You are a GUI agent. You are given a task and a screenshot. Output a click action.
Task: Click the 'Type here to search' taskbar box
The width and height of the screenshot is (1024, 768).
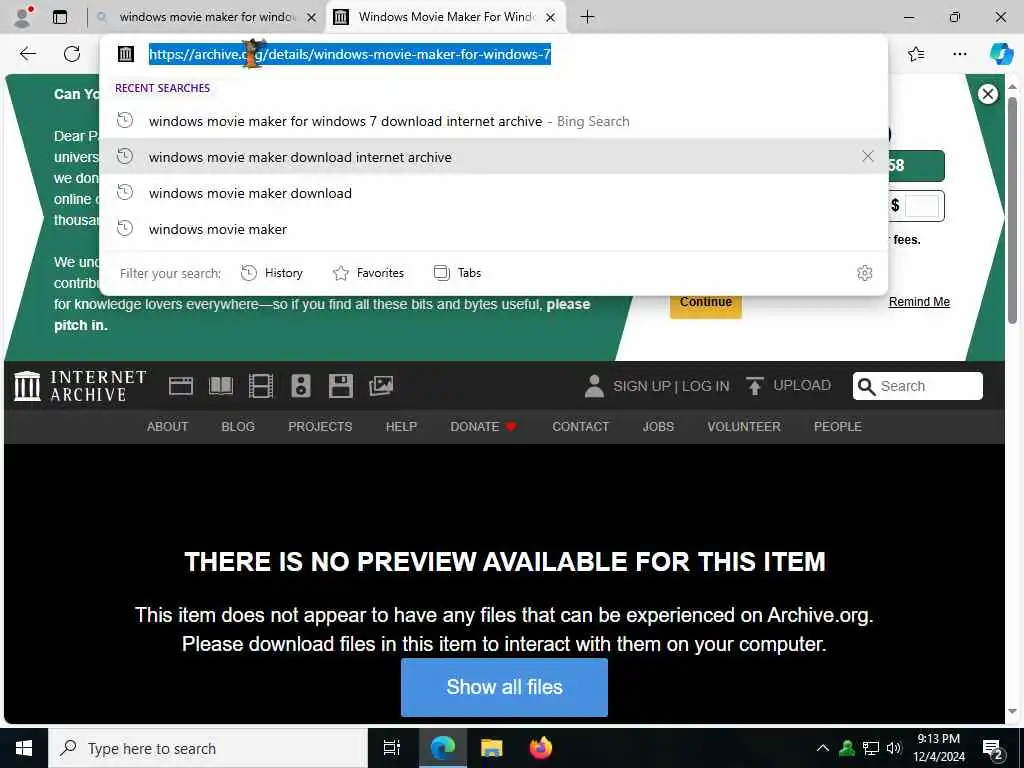pyautogui.click(x=208, y=748)
